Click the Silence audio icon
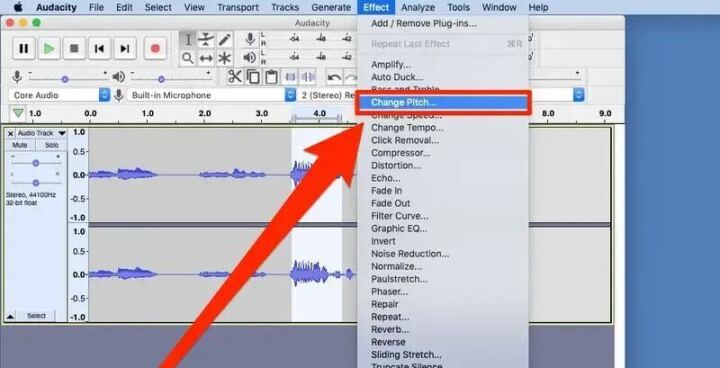This screenshot has height=368, width=720. (308, 77)
